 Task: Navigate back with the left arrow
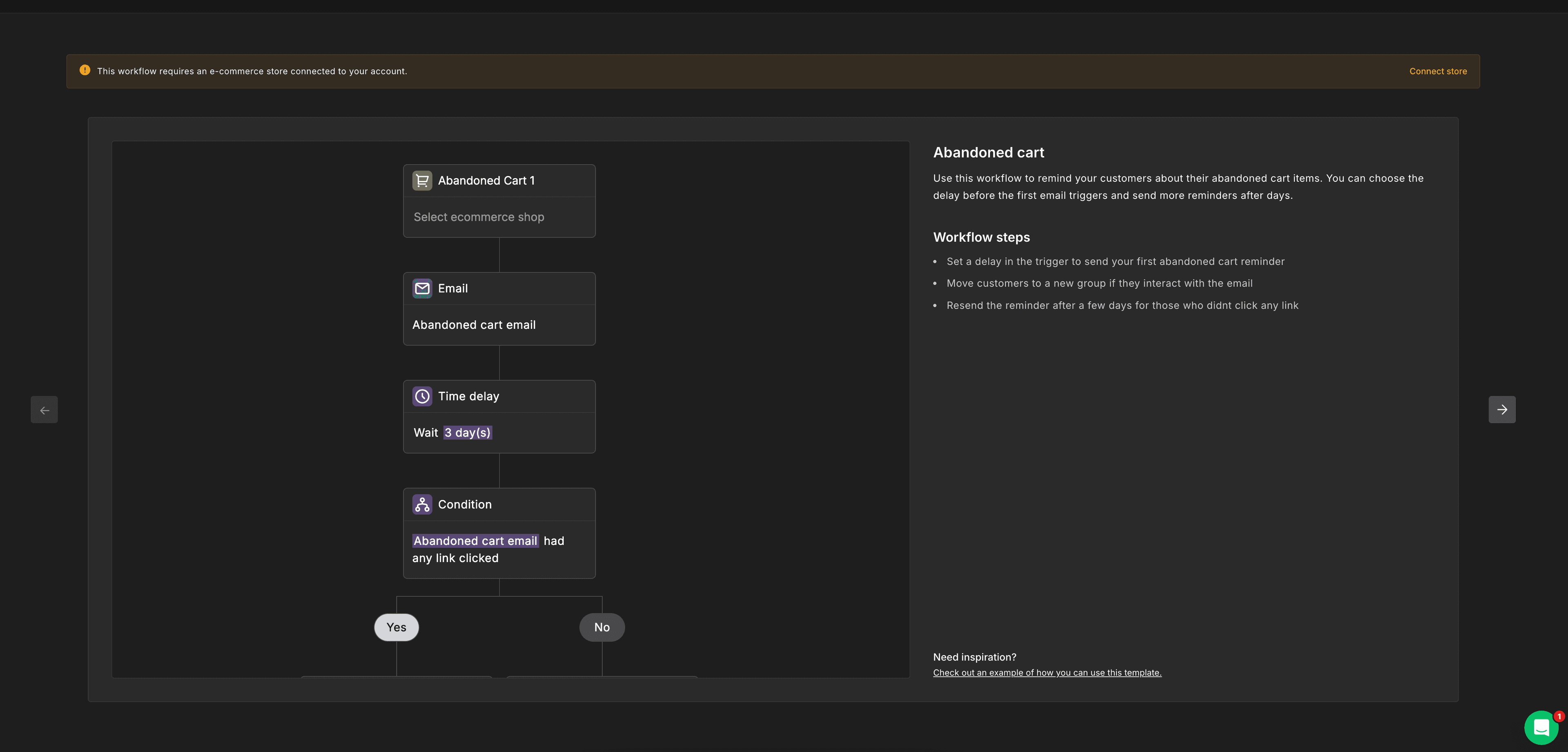point(44,409)
